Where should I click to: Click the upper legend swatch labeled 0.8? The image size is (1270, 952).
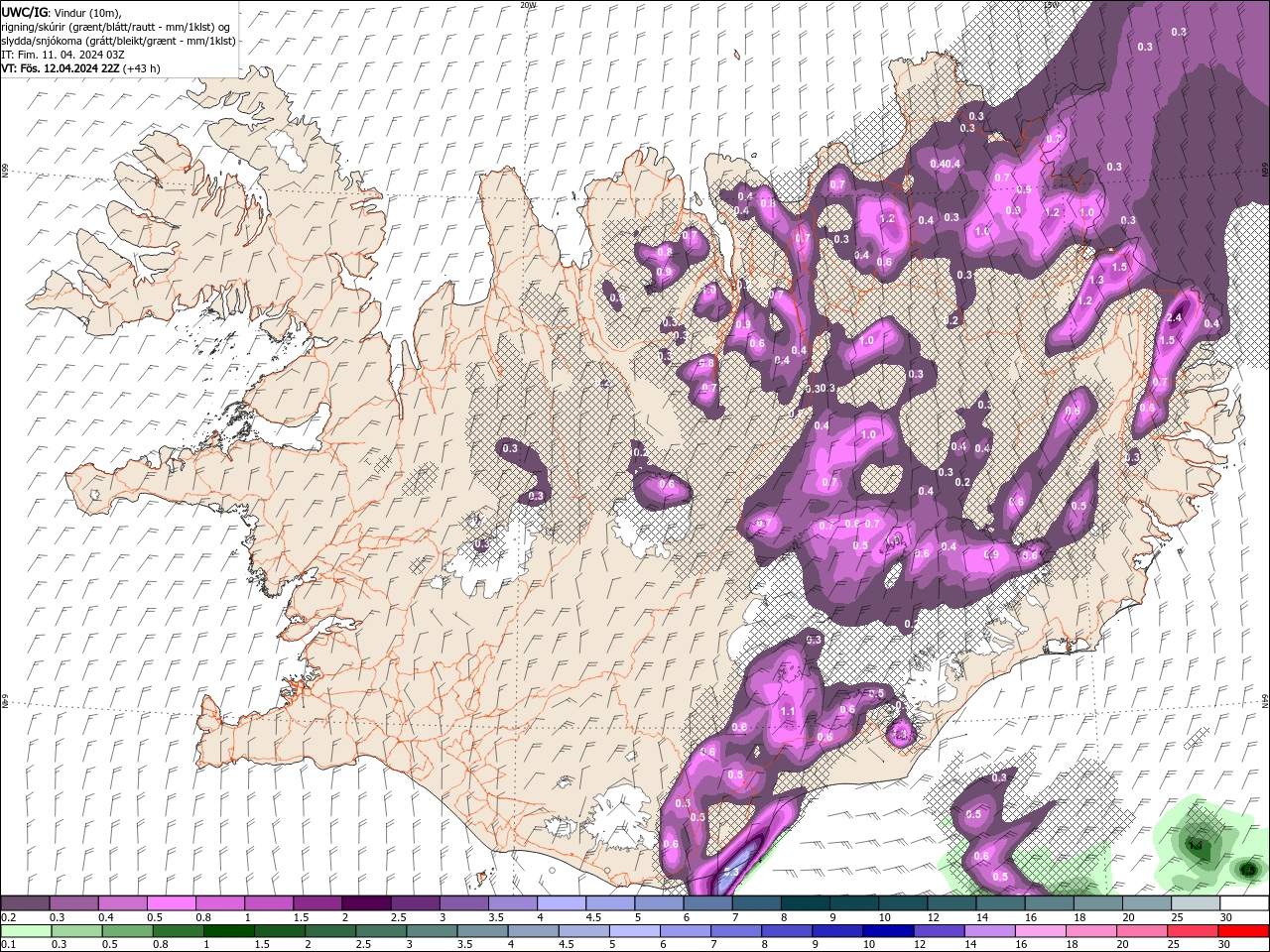click(x=219, y=902)
